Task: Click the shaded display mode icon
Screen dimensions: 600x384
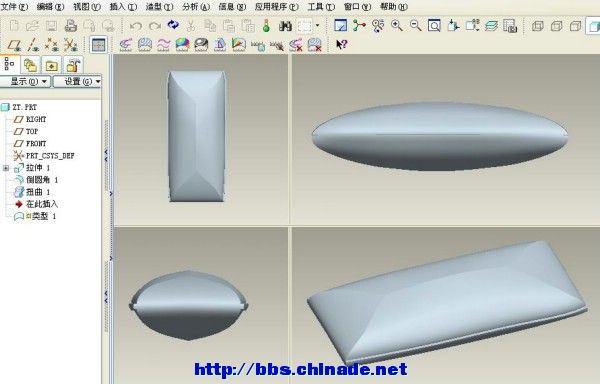Action: click(593, 26)
